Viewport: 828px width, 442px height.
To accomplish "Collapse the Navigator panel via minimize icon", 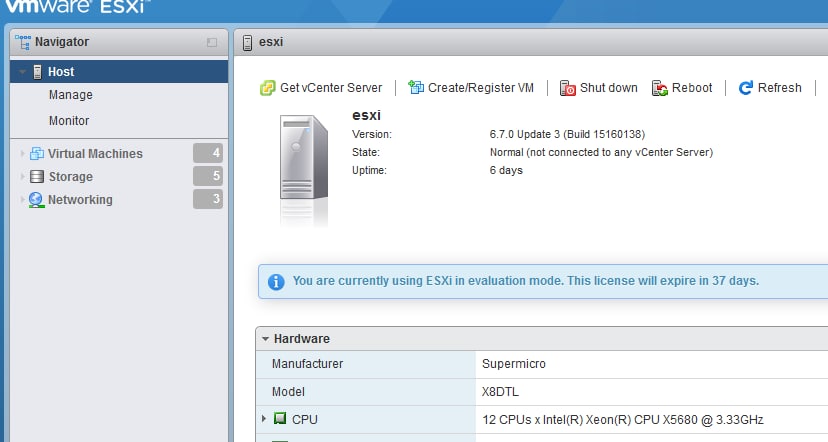I will [212, 42].
